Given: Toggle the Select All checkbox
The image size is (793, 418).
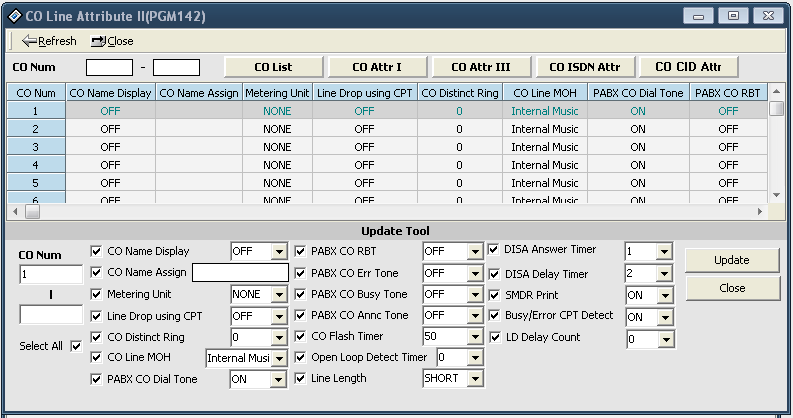Looking at the screenshot, I should click(x=76, y=347).
